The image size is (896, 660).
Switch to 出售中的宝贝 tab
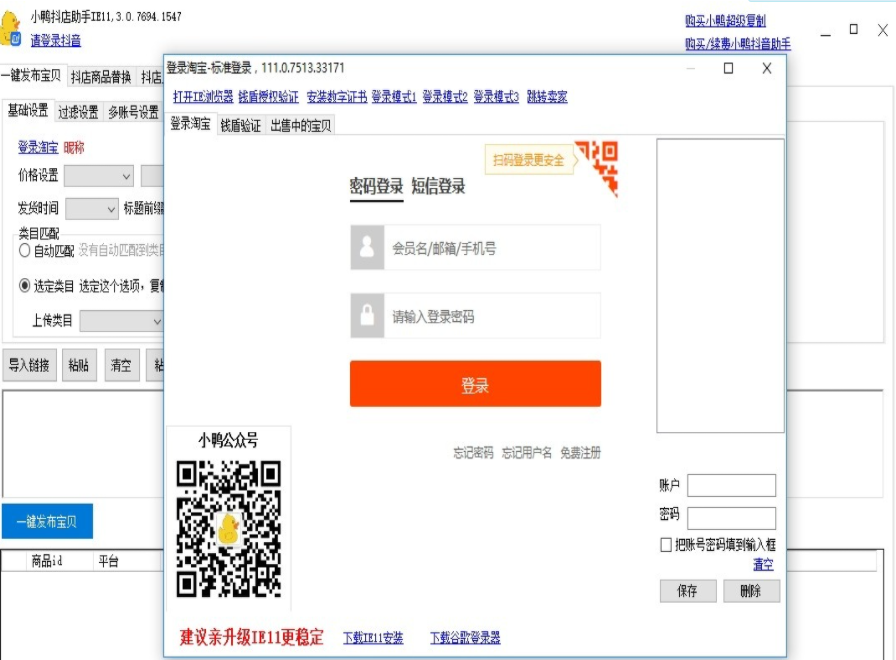tap(301, 126)
